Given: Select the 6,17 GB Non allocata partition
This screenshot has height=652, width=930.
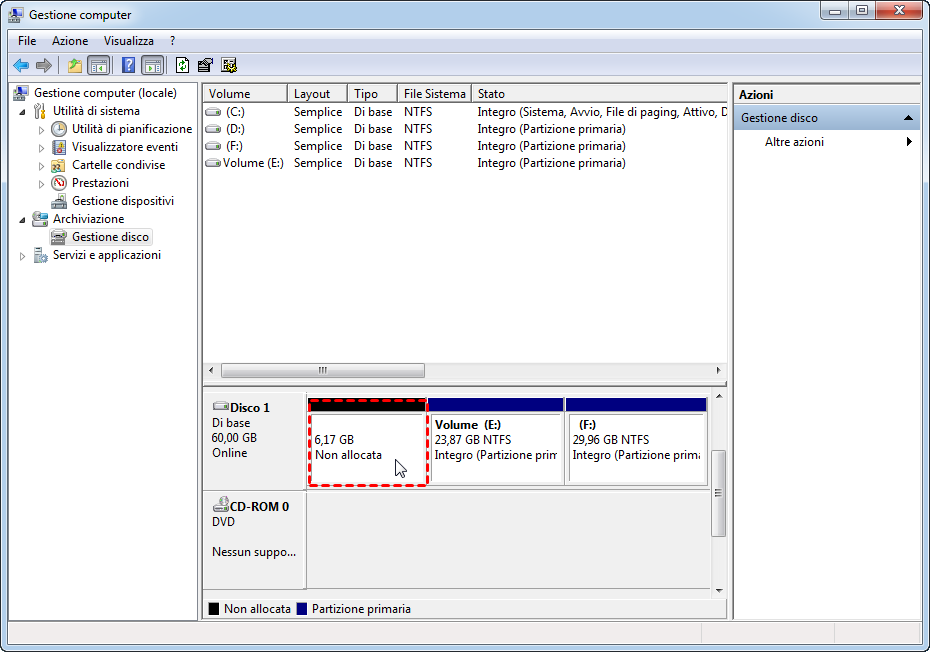Looking at the screenshot, I should pyautogui.click(x=367, y=442).
